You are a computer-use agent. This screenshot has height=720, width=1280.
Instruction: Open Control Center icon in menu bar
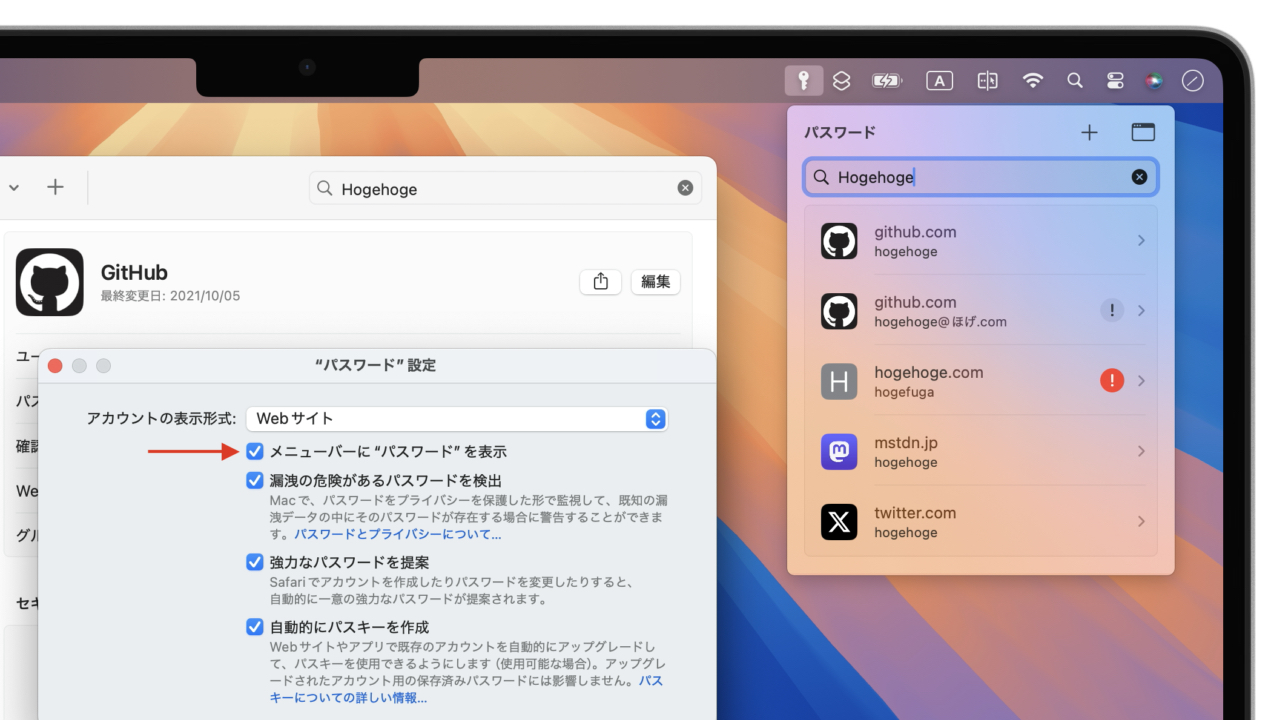1116,81
